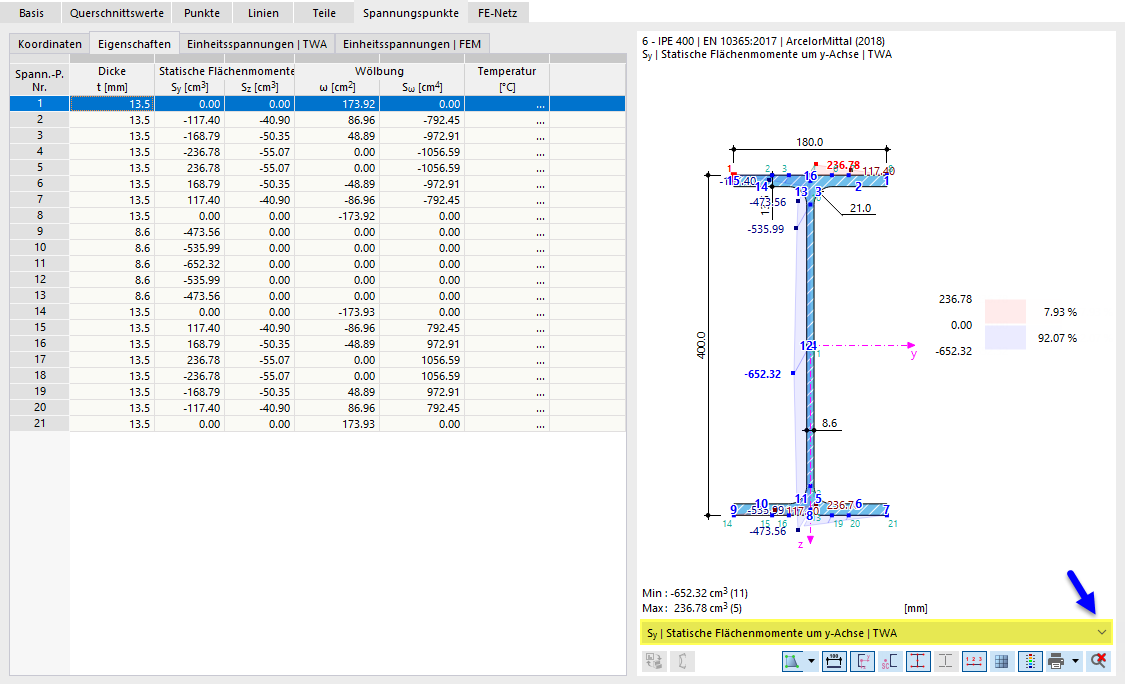
Task: Click the Temperatur [°C] column header
Action: [507, 79]
